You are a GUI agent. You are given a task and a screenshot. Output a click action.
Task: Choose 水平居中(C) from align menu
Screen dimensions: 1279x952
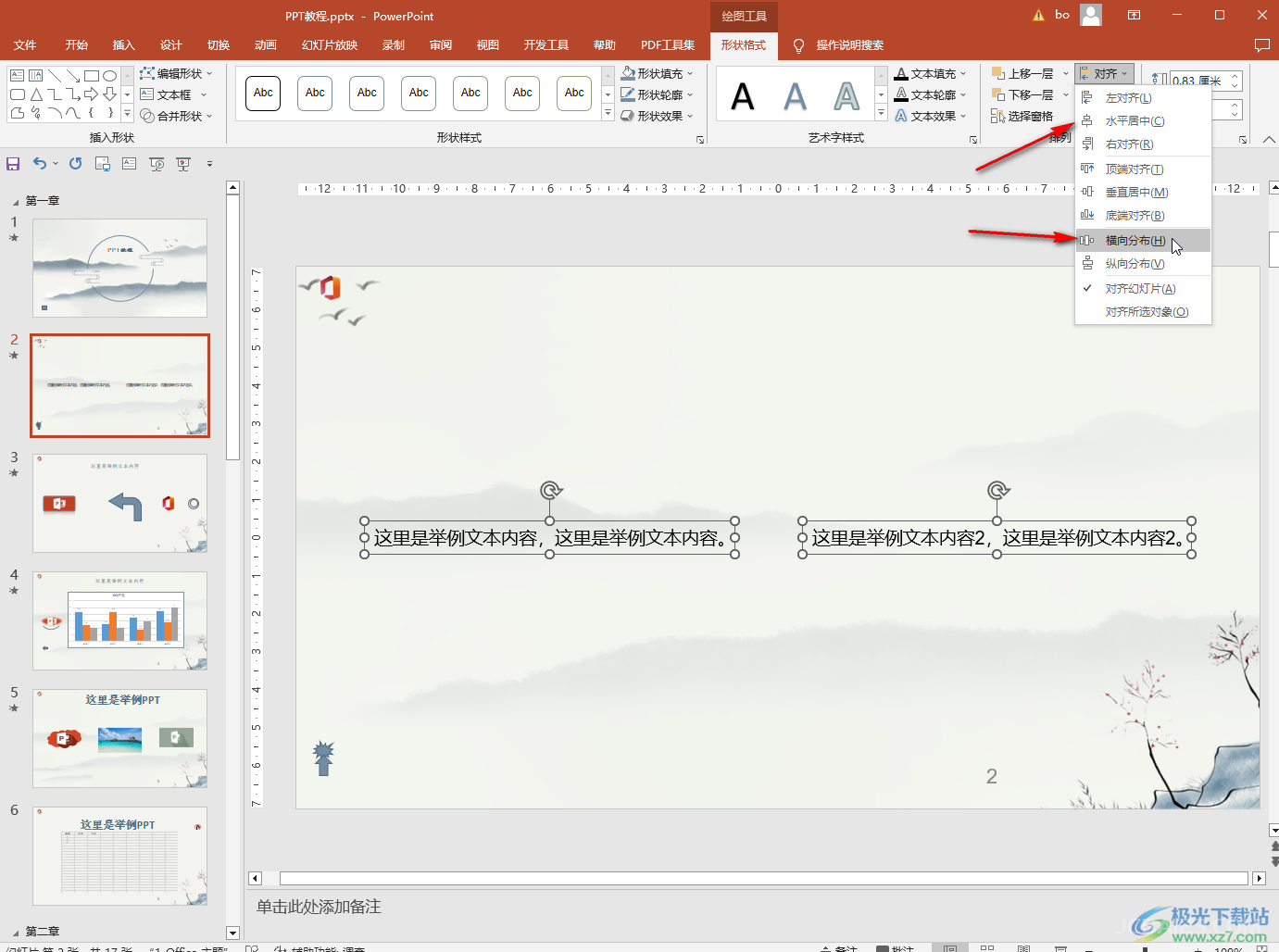click(x=1143, y=121)
